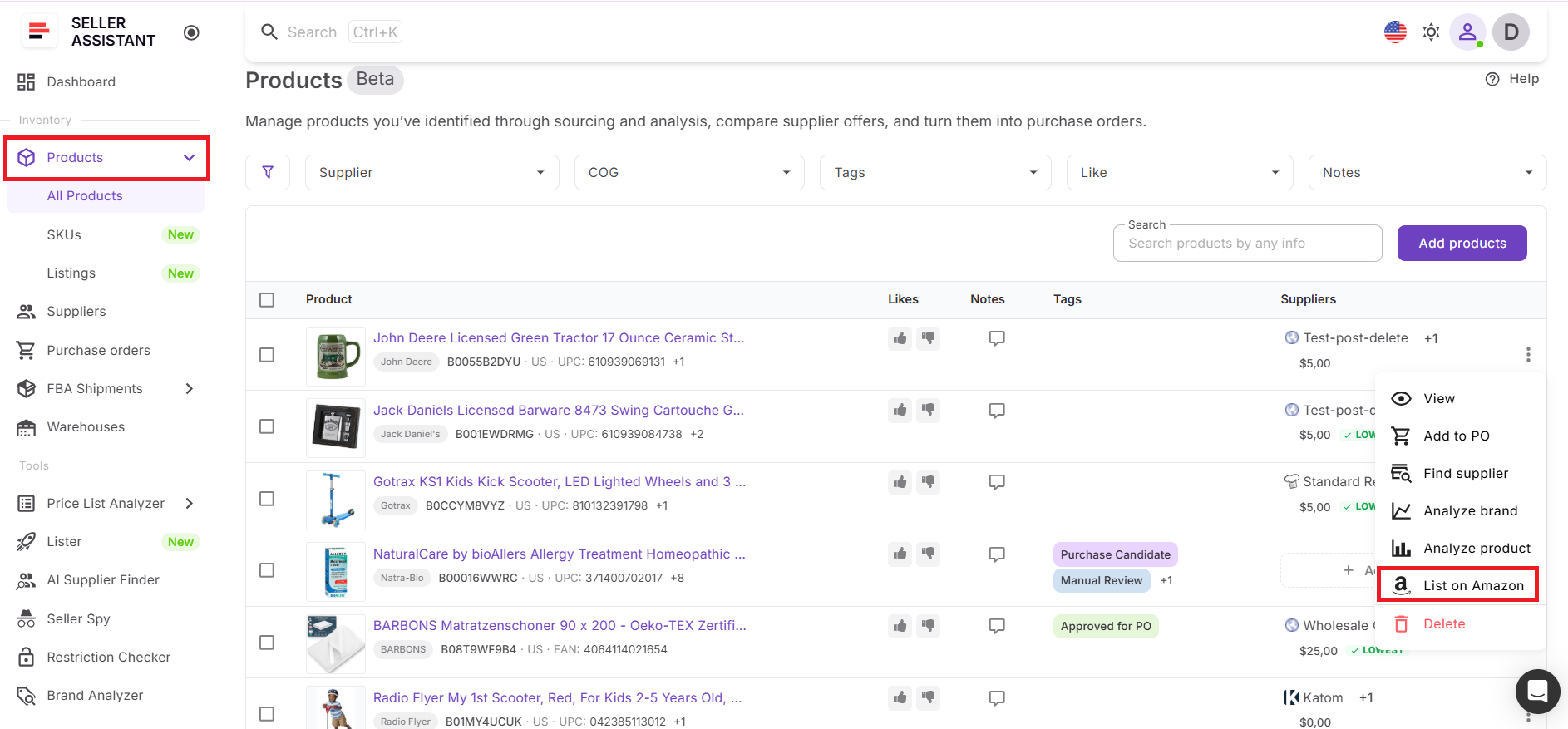Open the Dashboard page

[81, 81]
